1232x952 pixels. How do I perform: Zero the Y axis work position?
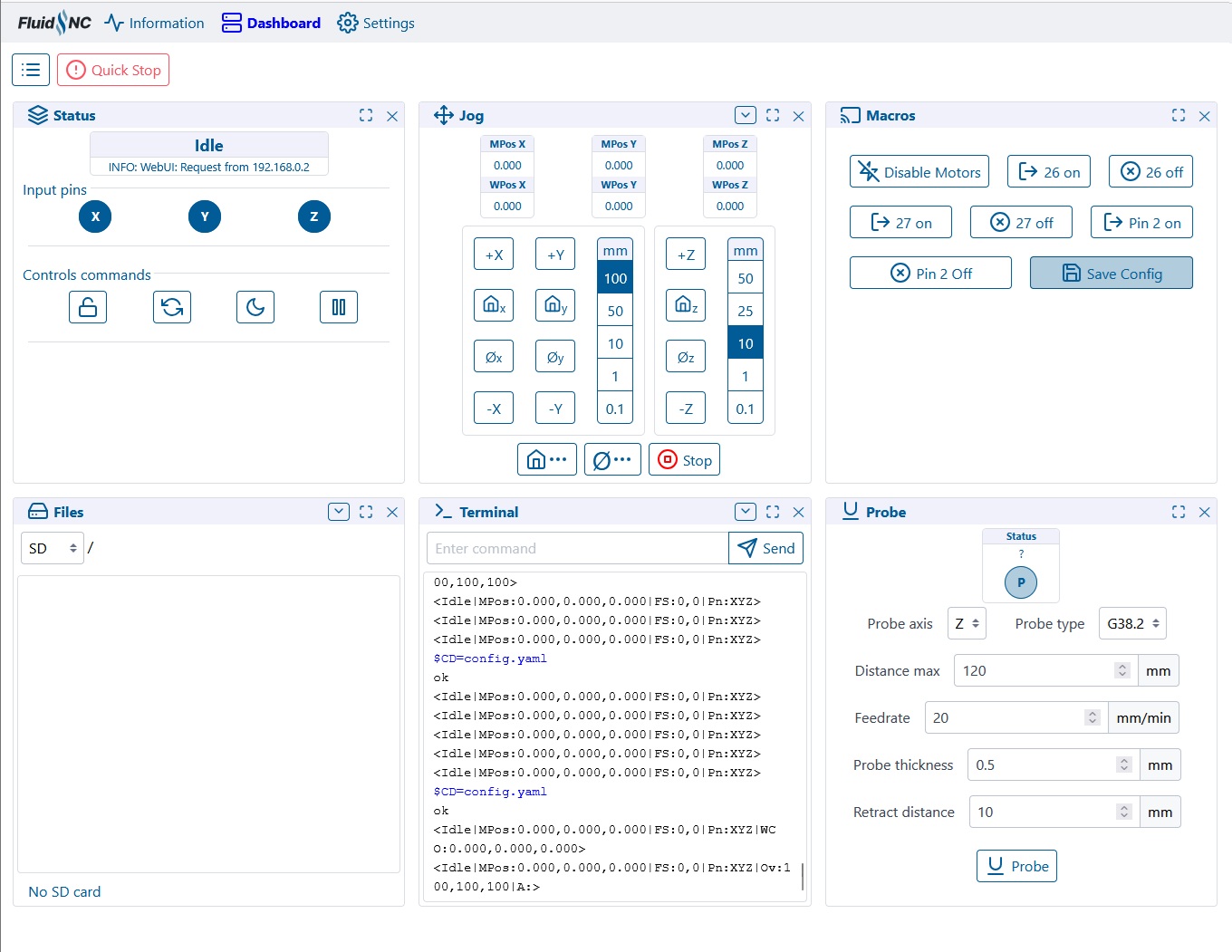pos(555,357)
